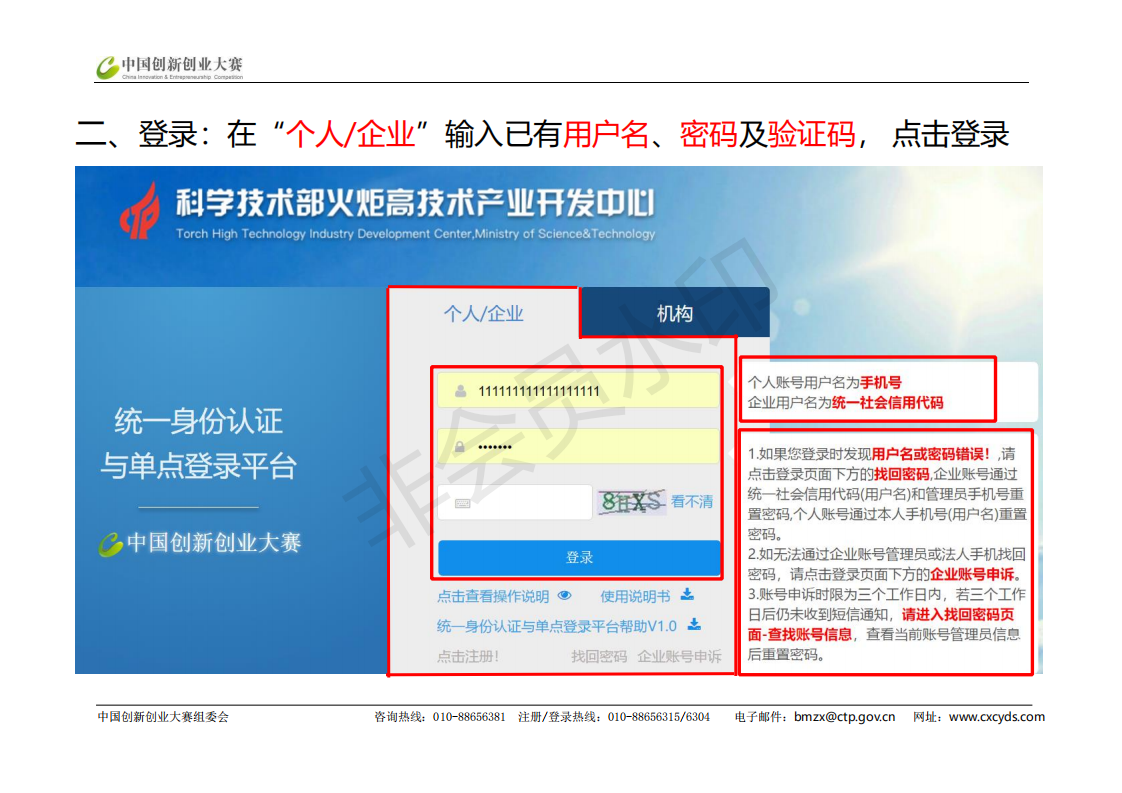Click the website address www.cxcyds.com
The width and height of the screenshot is (1122, 793).
click(997, 716)
